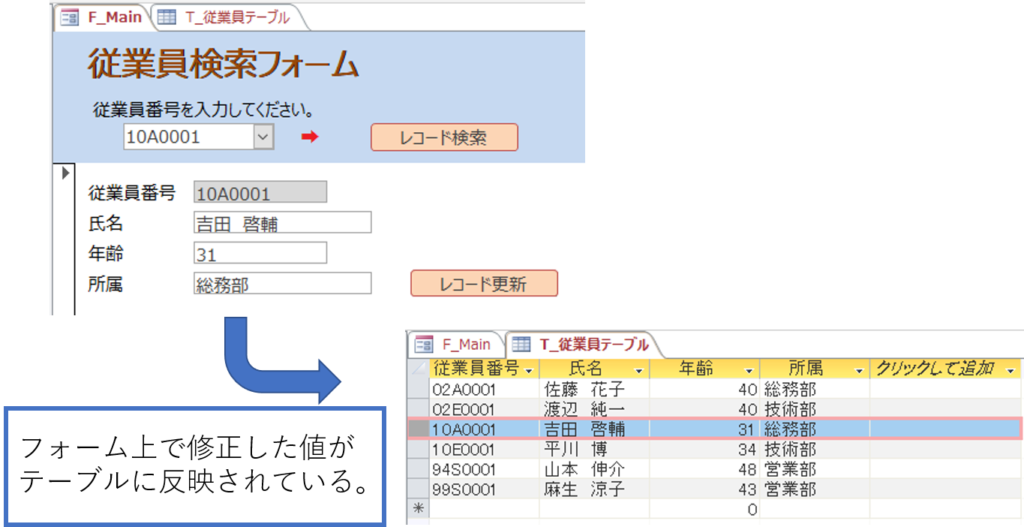Click name cell 吉田 啓輔 in table

click(594, 429)
